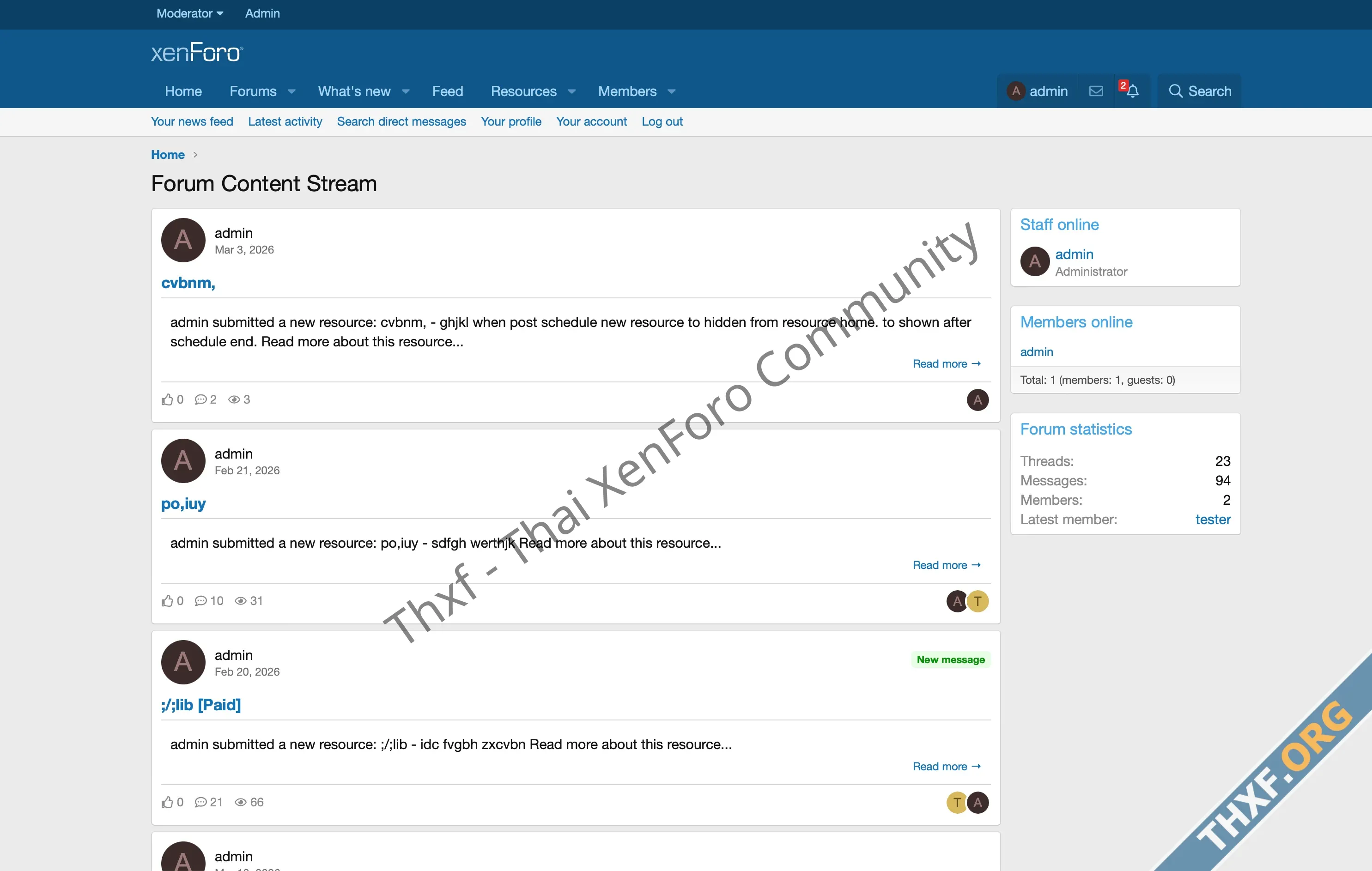
Task: Open Latest activity link
Action: click(x=285, y=121)
